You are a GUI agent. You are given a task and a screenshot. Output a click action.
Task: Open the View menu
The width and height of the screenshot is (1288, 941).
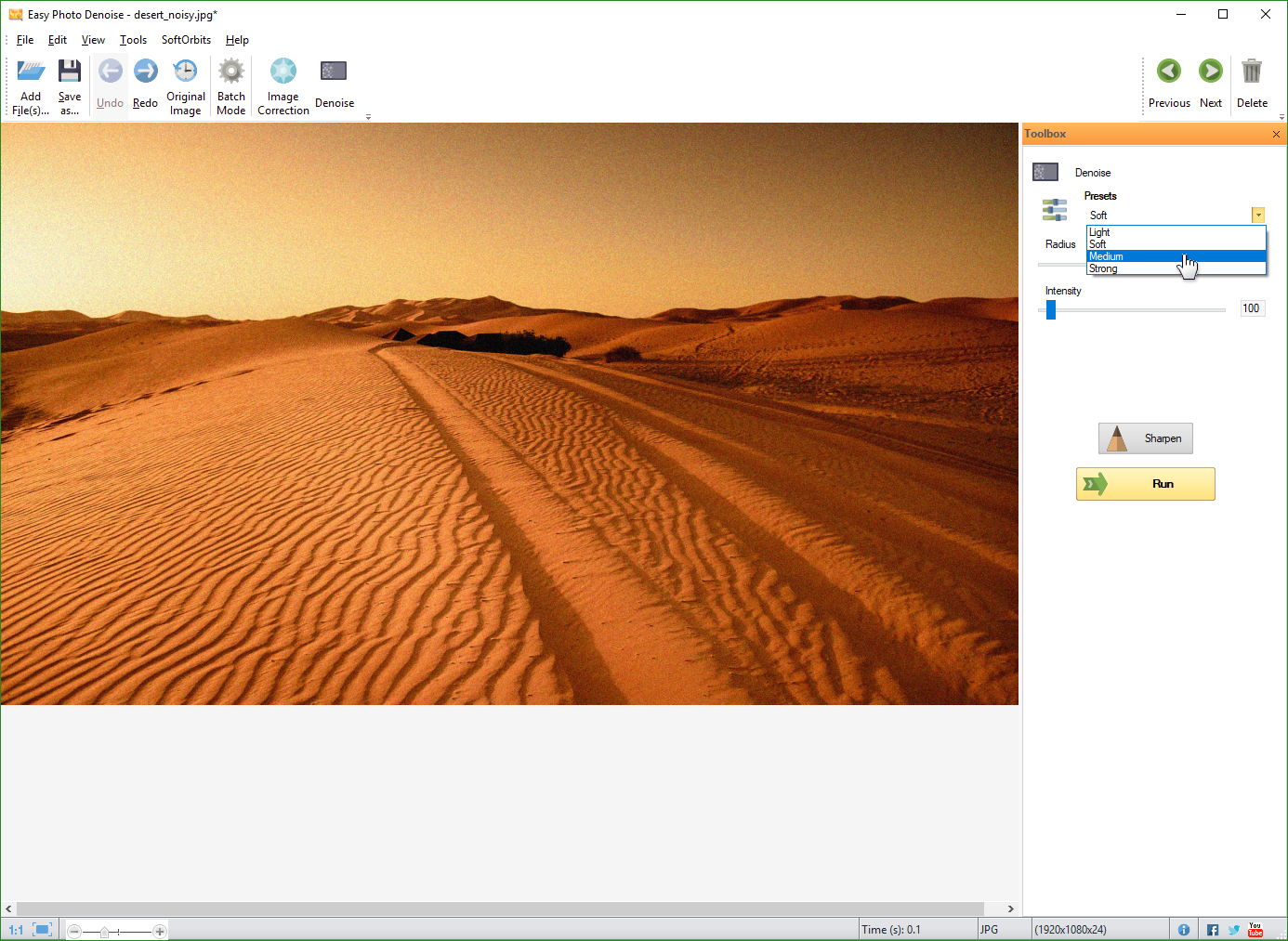[93, 40]
